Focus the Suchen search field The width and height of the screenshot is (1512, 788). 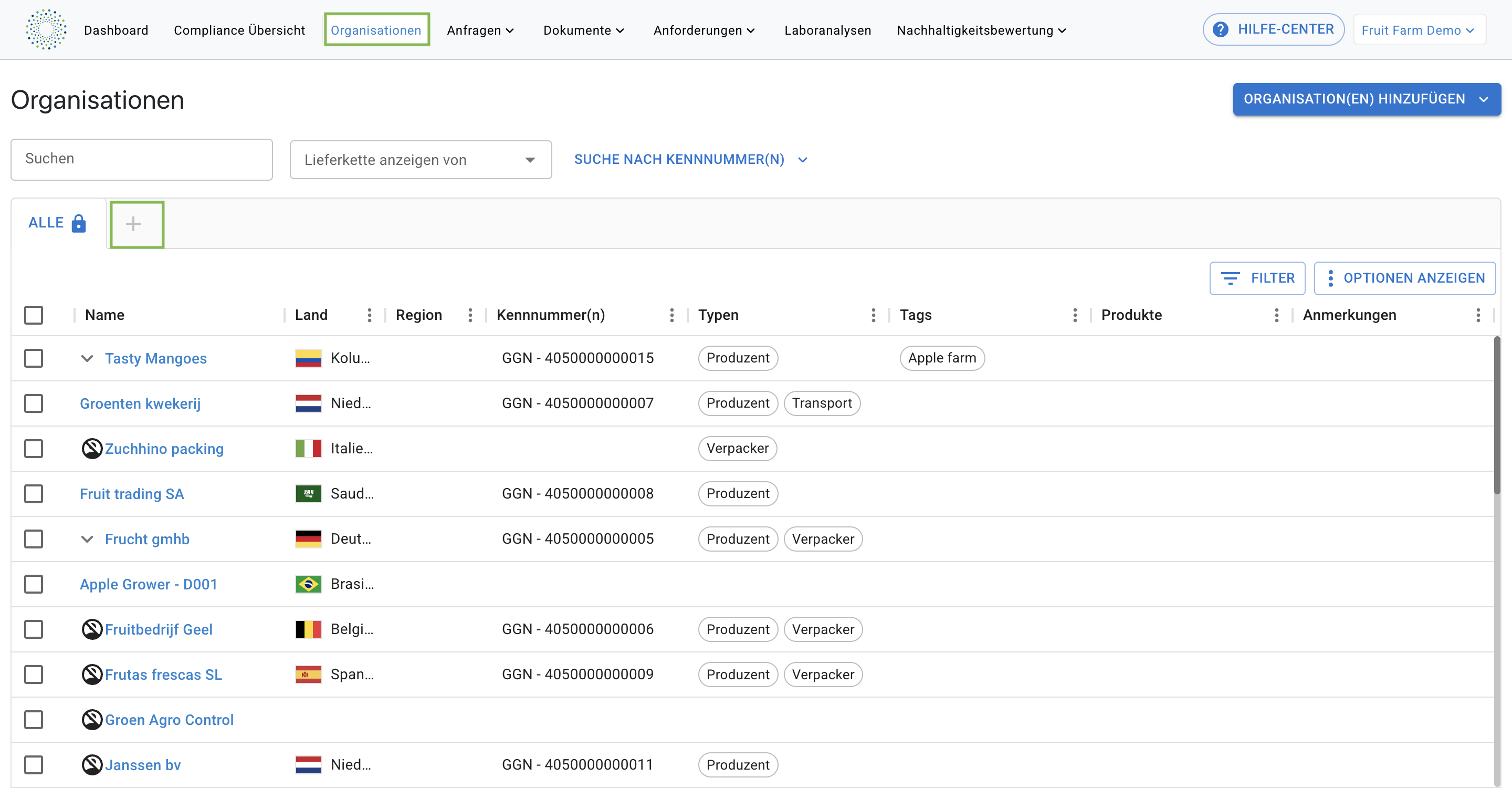[141, 160]
